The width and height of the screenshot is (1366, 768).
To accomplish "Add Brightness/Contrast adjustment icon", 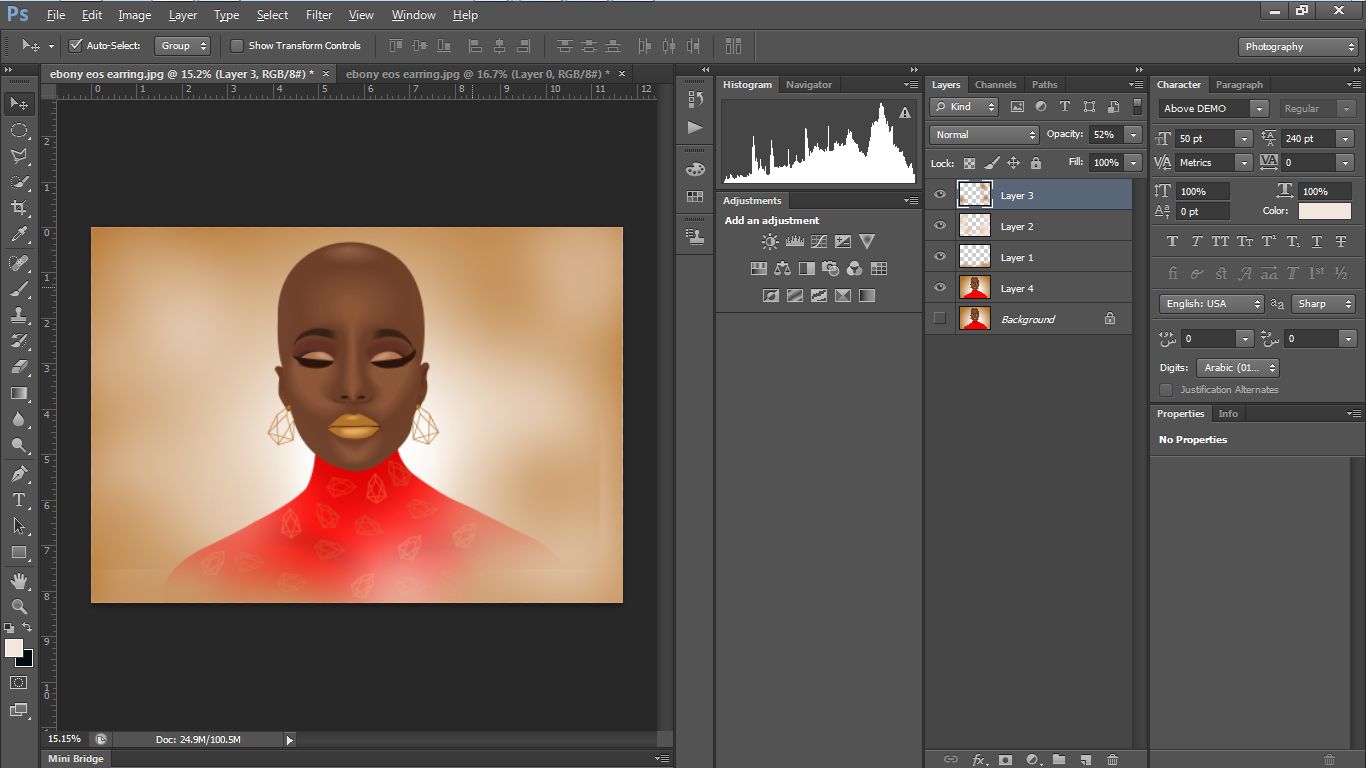I will point(770,241).
